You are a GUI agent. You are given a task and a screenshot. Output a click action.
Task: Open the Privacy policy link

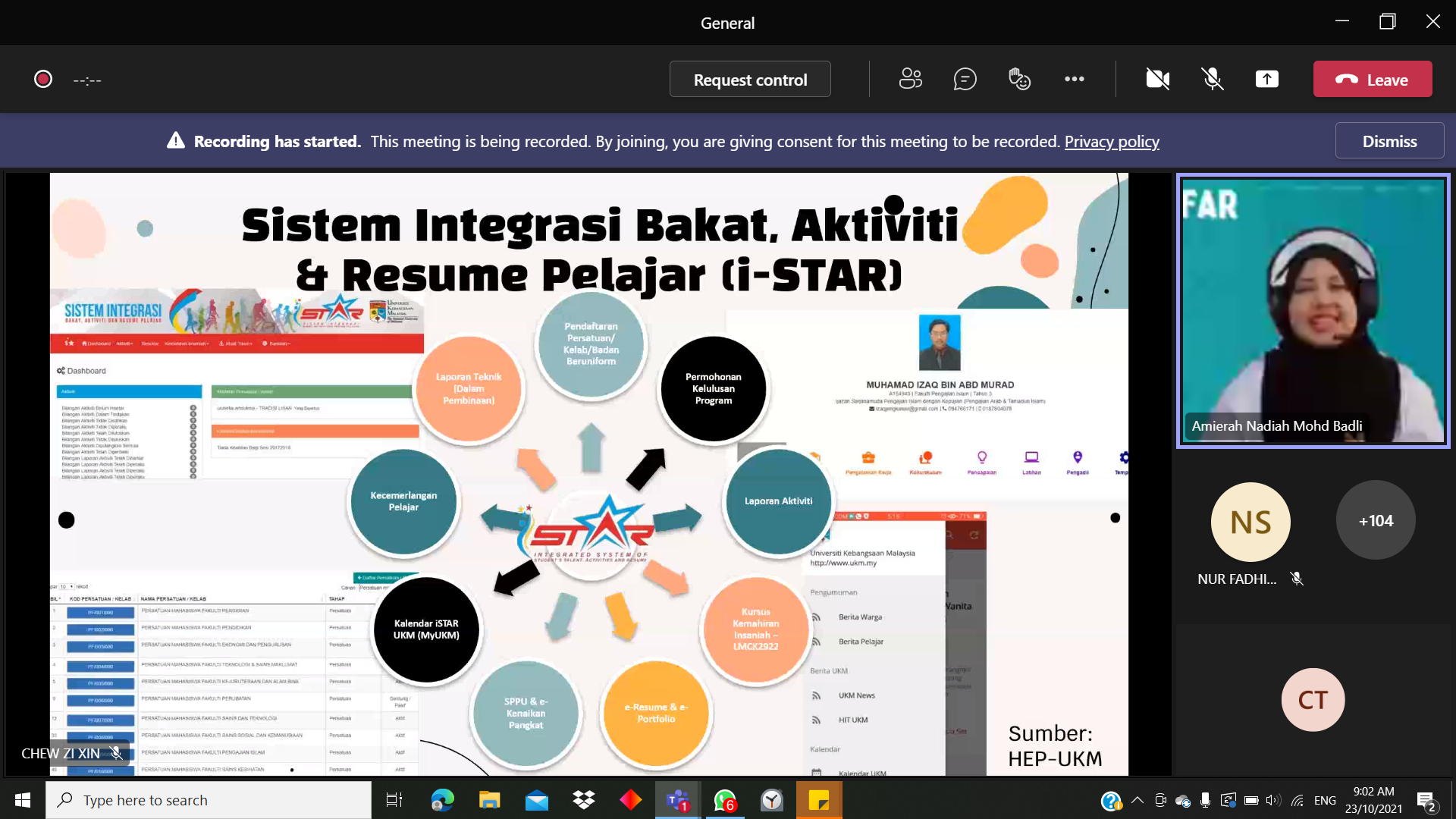point(1111,142)
